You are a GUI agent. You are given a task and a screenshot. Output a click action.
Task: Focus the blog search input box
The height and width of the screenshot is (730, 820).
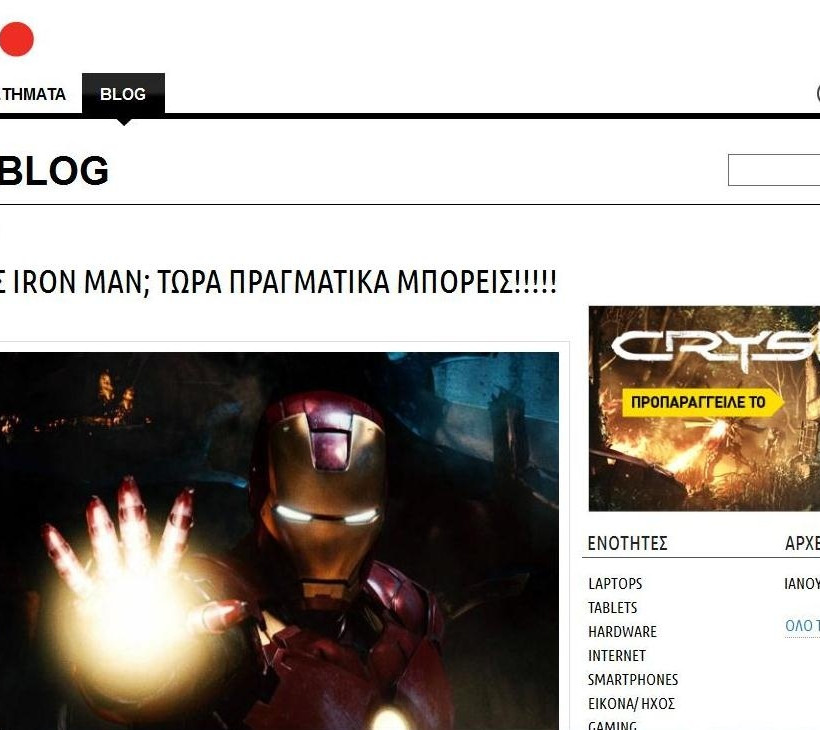(774, 170)
